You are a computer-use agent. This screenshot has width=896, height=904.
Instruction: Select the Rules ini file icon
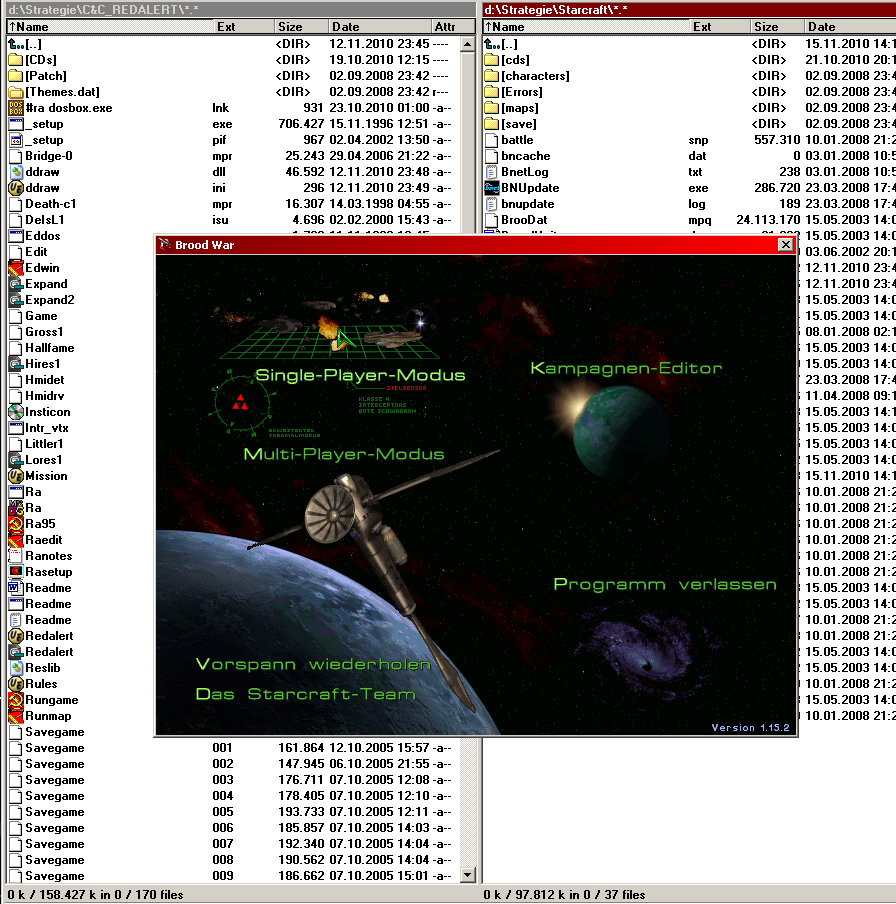click(16, 684)
